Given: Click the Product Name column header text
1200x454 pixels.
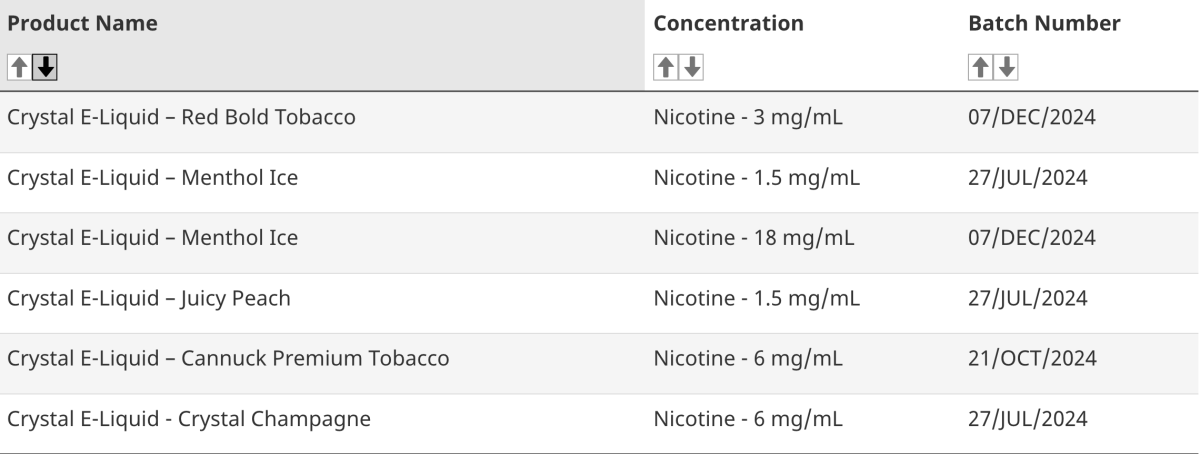Looking at the screenshot, I should tap(82, 23).
